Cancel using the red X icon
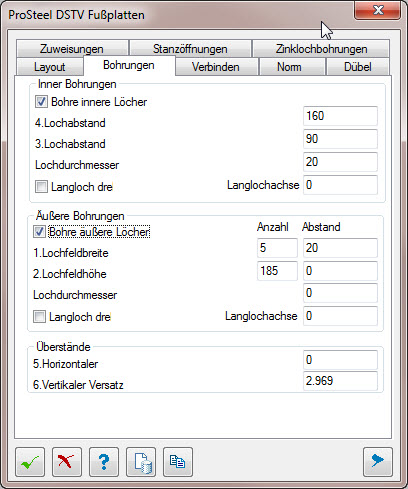Image resolution: width=408 pixels, height=489 pixels. pyautogui.click(x=67, y=462)
